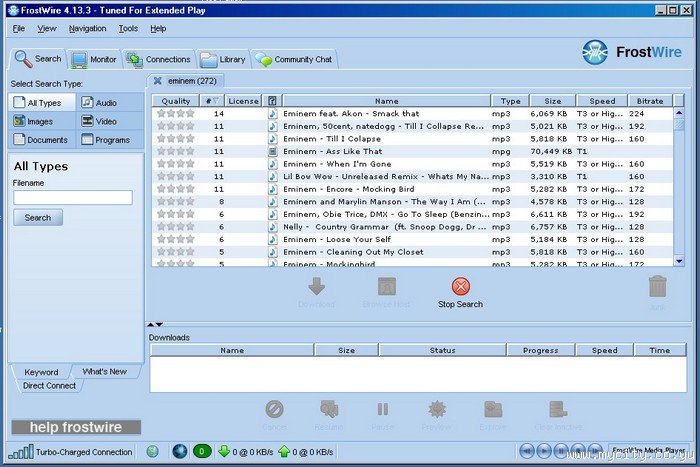Select Programs search type
Image resolution: width=700 pixels, height=467 pixels.
click(110, 140)
